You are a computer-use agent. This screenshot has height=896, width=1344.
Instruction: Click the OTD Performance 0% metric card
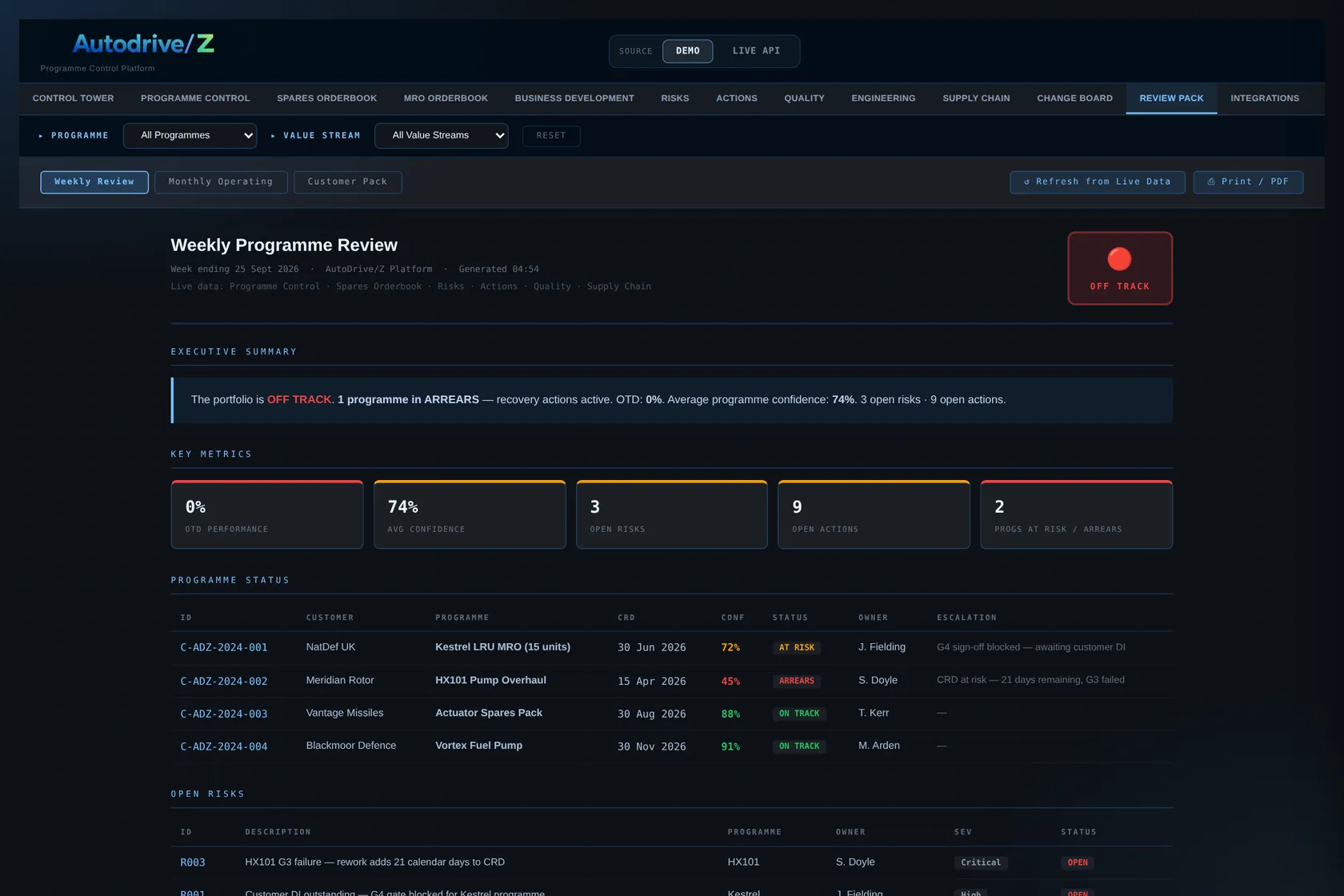[x=267, y=514]
